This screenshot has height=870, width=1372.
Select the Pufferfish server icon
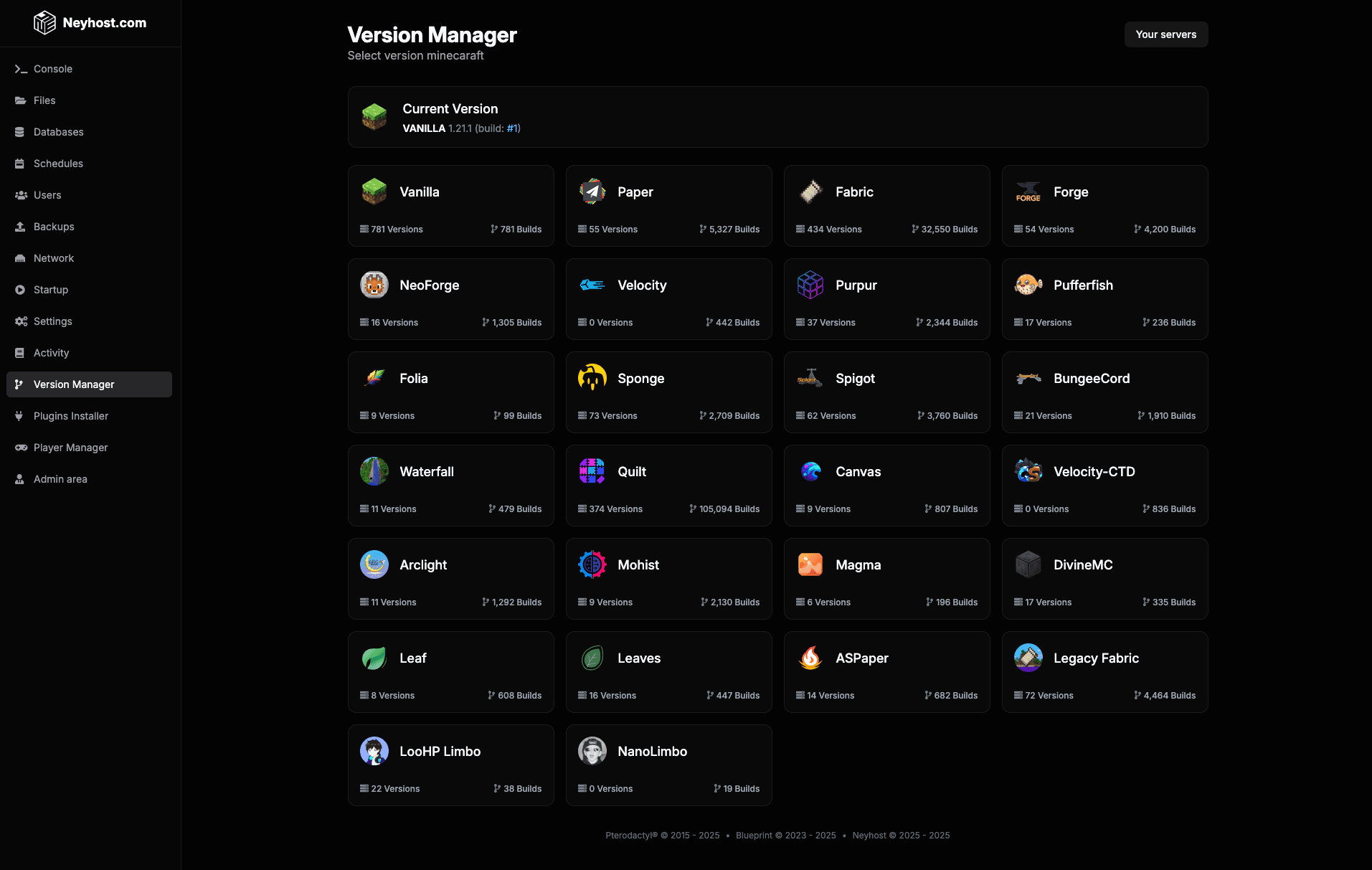pyautogui.click(x=1028, y=285)
